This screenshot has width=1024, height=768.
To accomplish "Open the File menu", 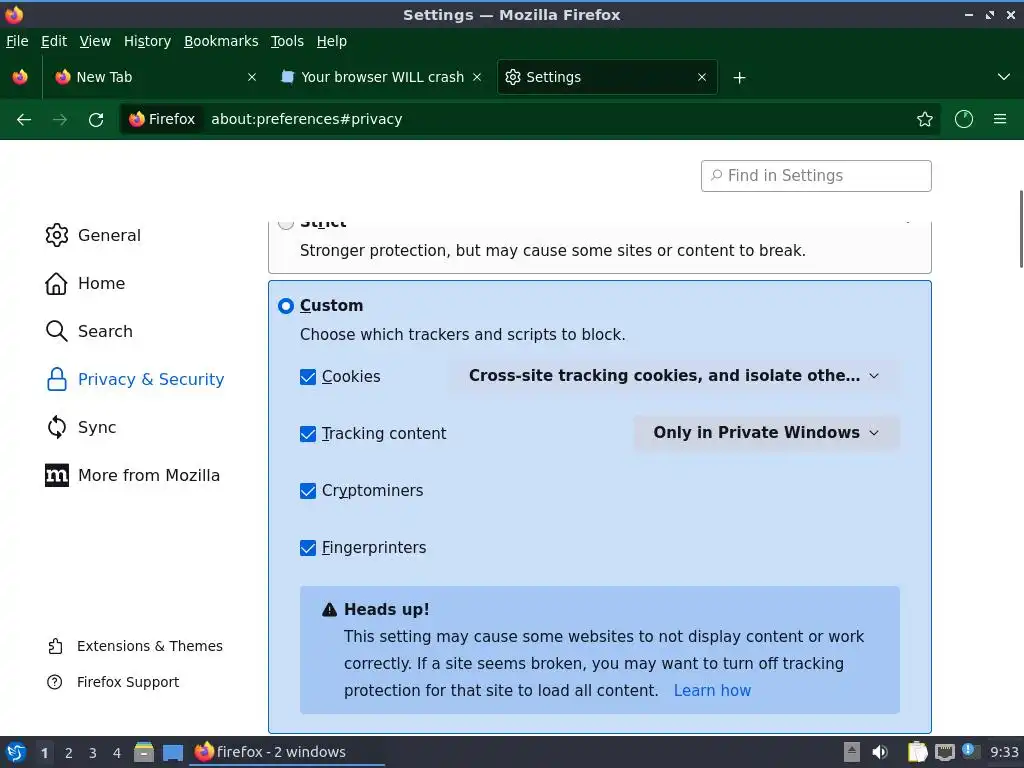I will (17, 41).
